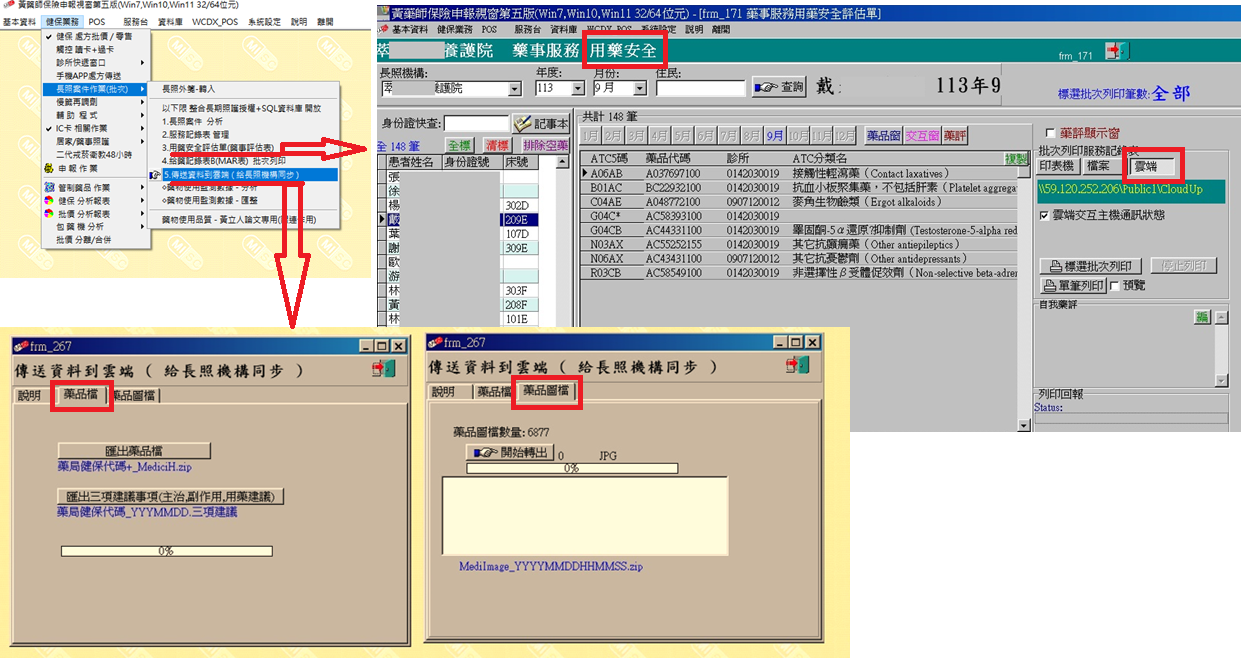The height and width of the screenshot is (663, 1246).
Task: Click the 管制藥品 作業 menu icon
Action: click(50, 187)
